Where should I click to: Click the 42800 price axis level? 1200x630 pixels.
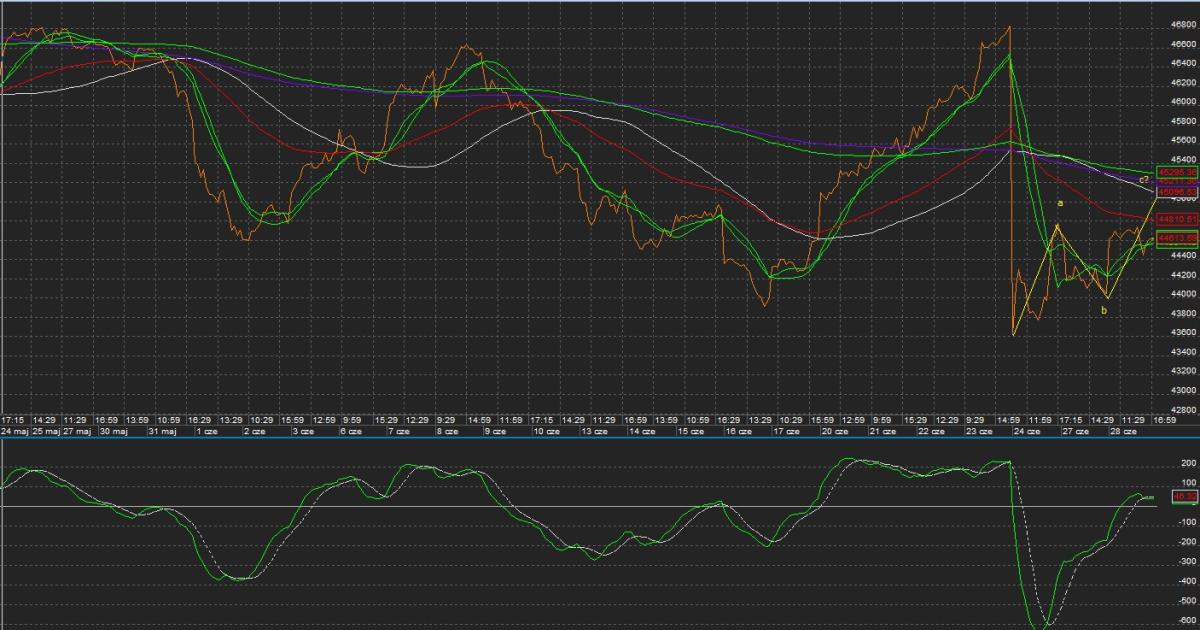[x=1183, y=410]
